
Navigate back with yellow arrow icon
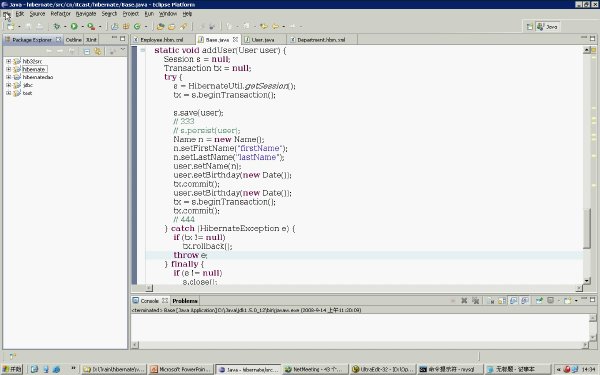pyautogui.click(x=276, y=26)
